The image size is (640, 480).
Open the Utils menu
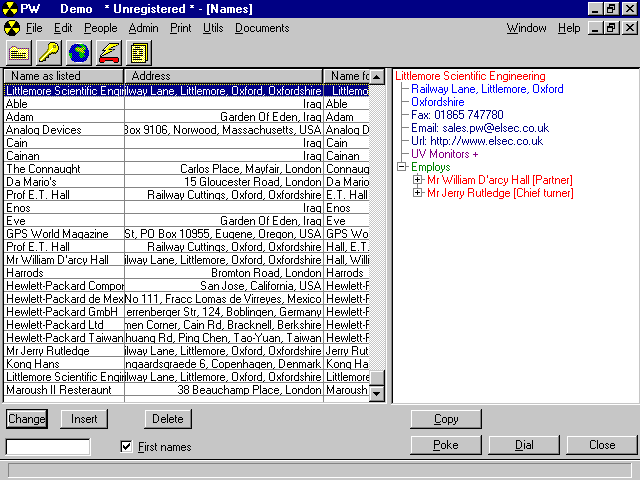pos(212,28)
